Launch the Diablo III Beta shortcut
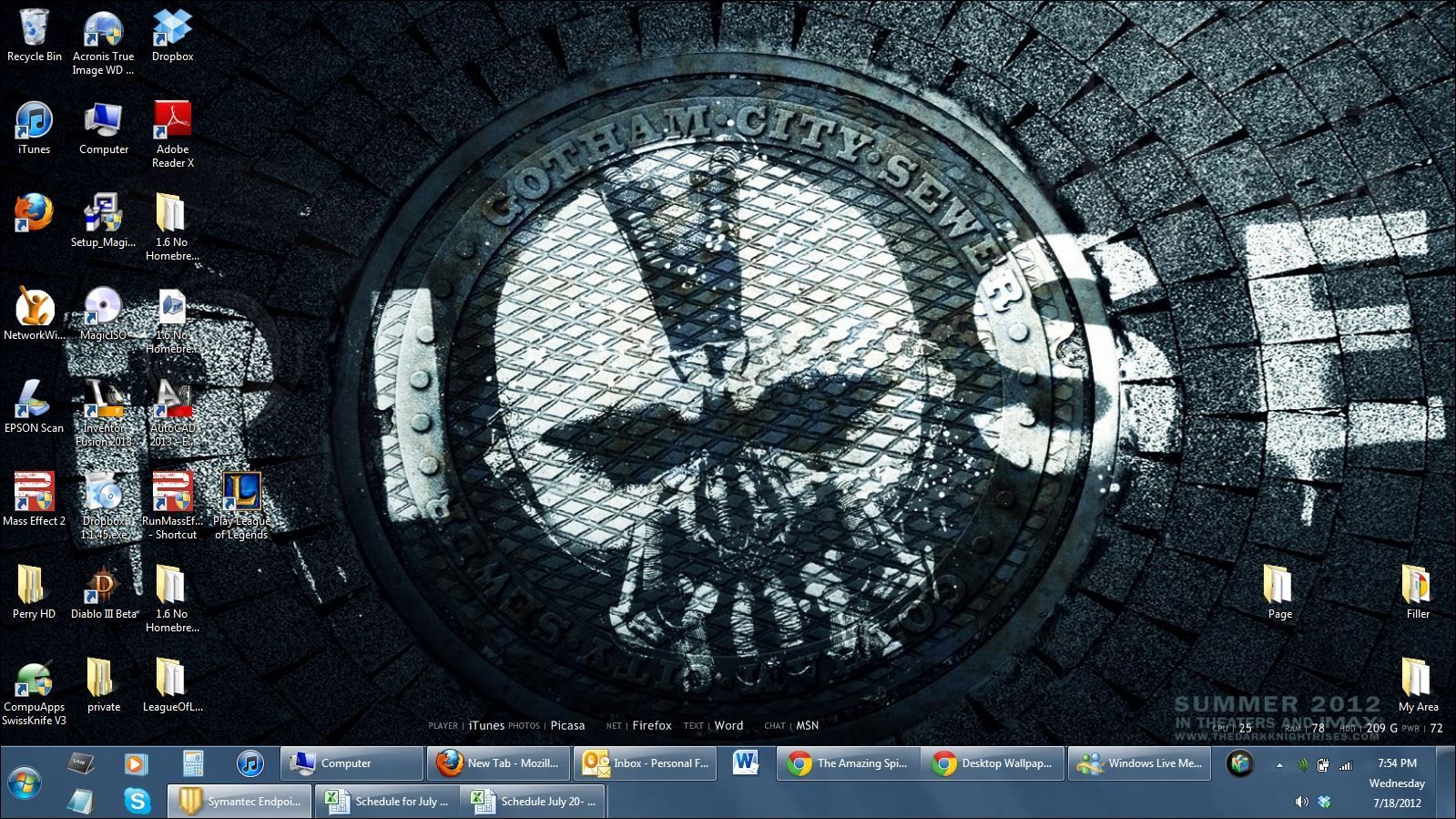 pyautogui.click(x=103, y=588)
